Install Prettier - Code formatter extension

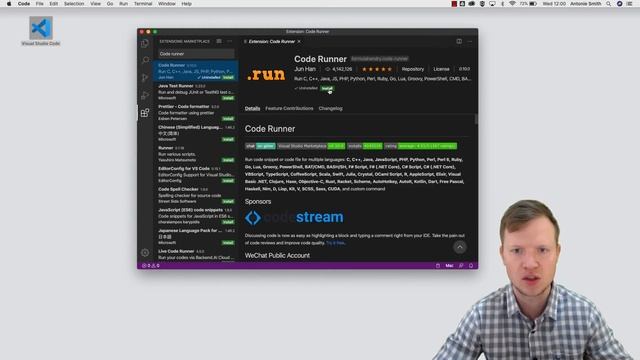[228, 118]
